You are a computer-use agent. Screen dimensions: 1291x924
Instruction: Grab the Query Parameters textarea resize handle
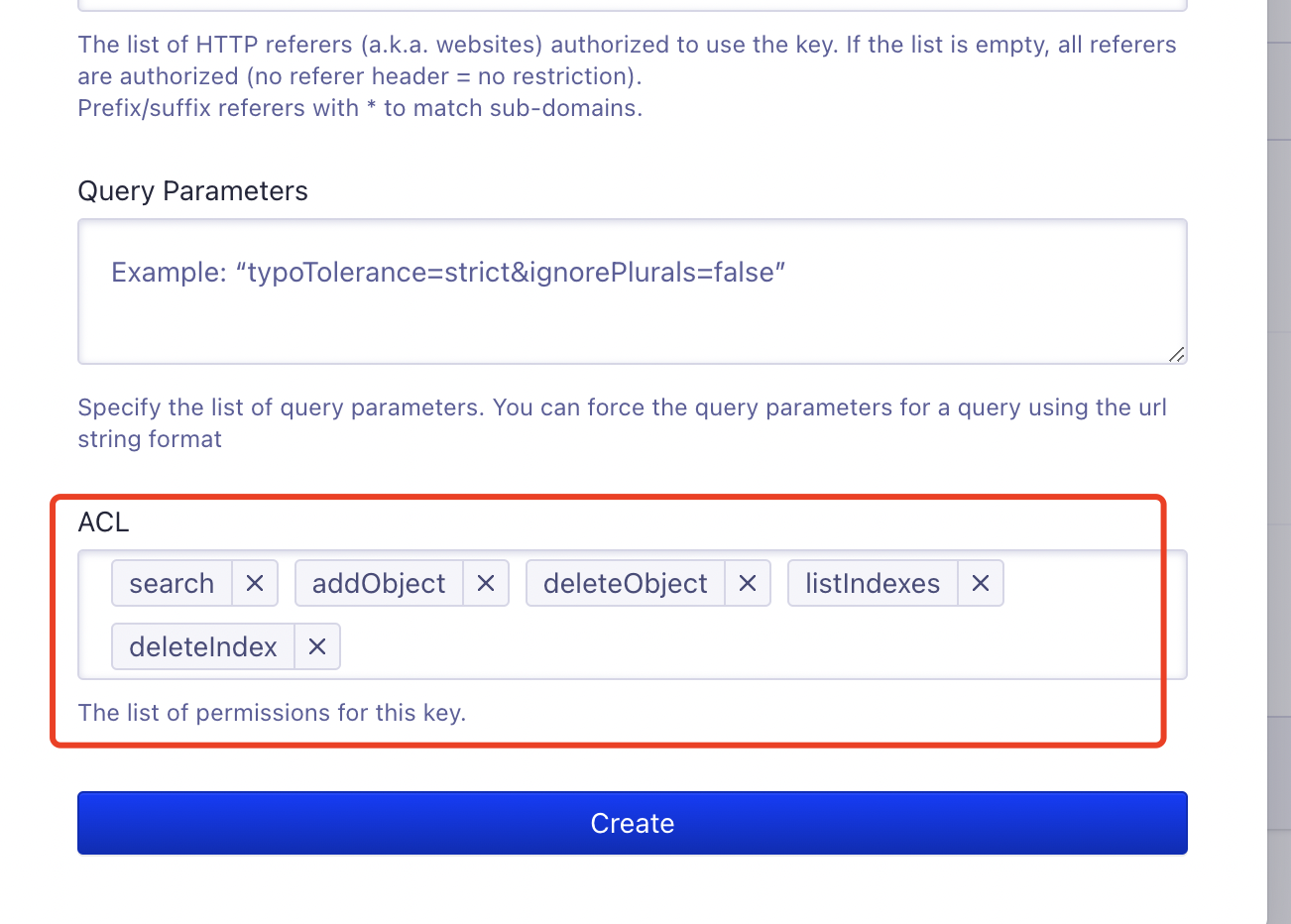[1176, 354]
